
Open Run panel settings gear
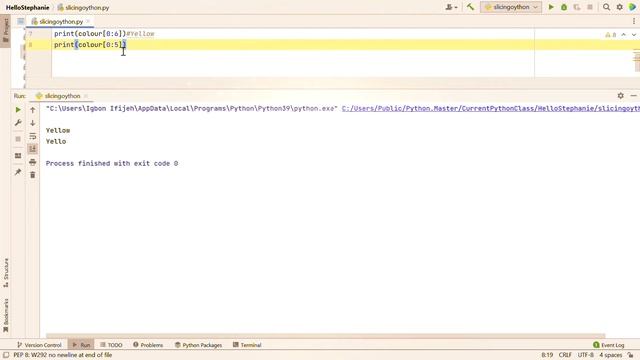coord(620,96)
